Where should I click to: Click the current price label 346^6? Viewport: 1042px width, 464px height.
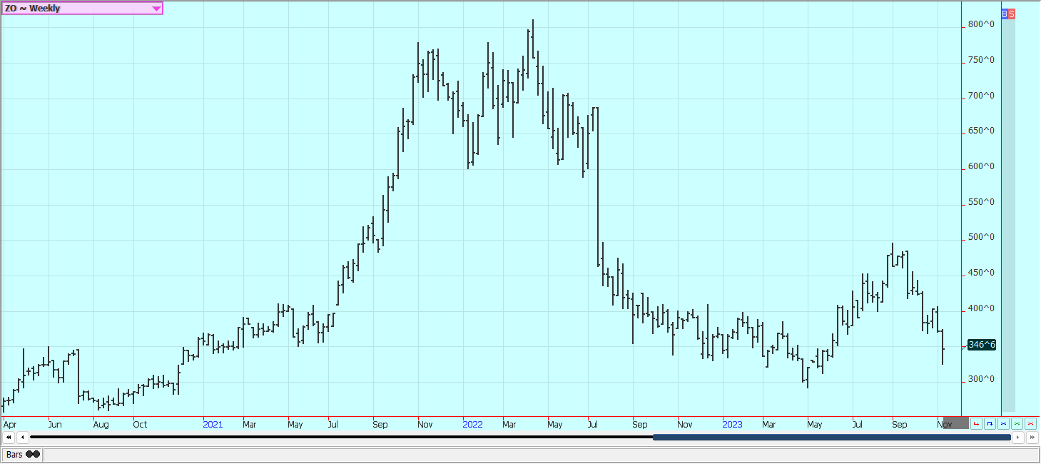tap(982, 344)
